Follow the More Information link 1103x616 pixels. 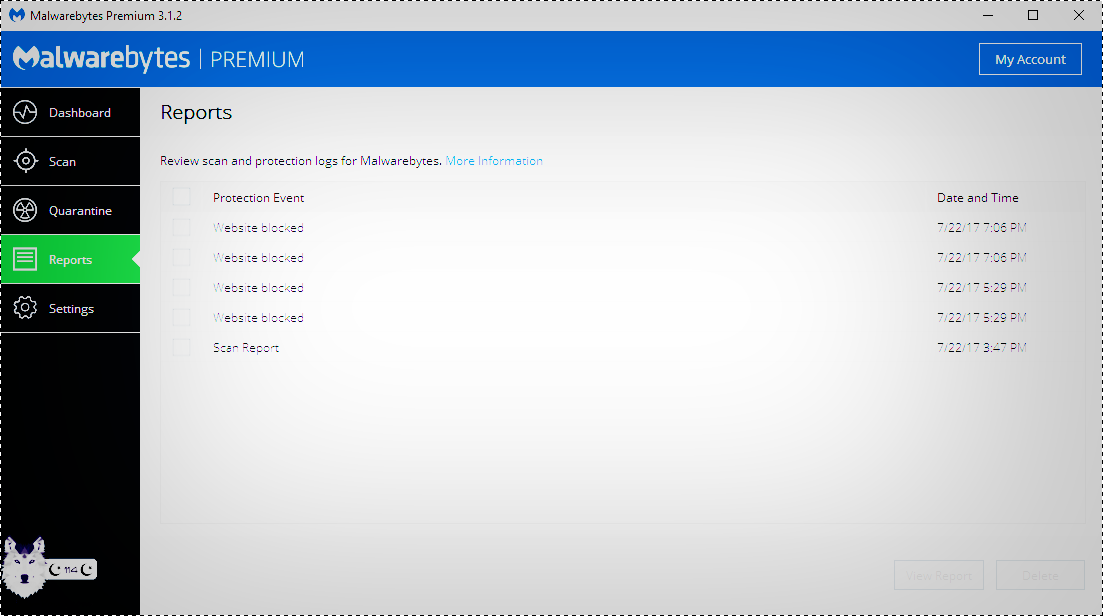[x=494, y=161]
